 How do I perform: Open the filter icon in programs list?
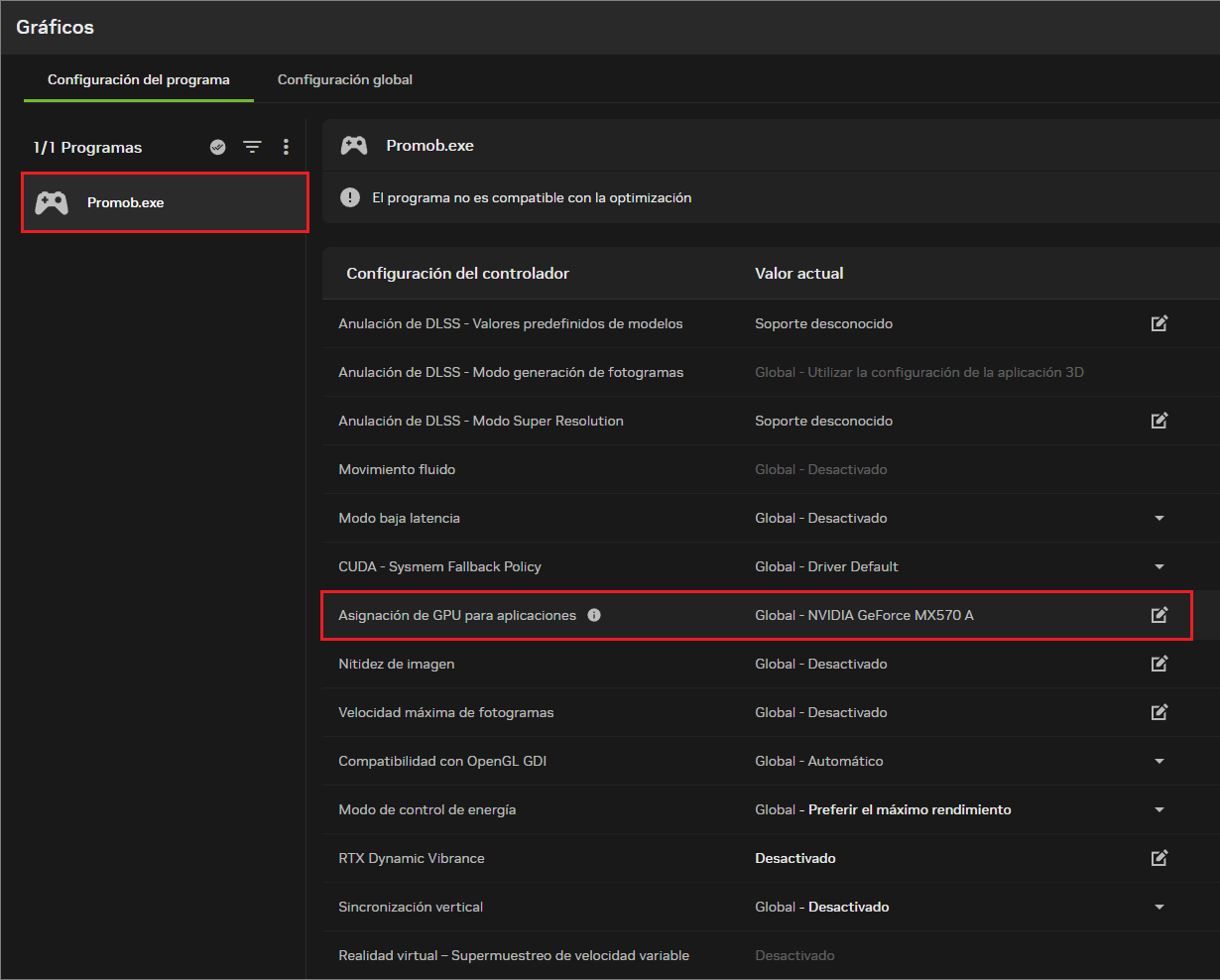(x=253, y=147)
